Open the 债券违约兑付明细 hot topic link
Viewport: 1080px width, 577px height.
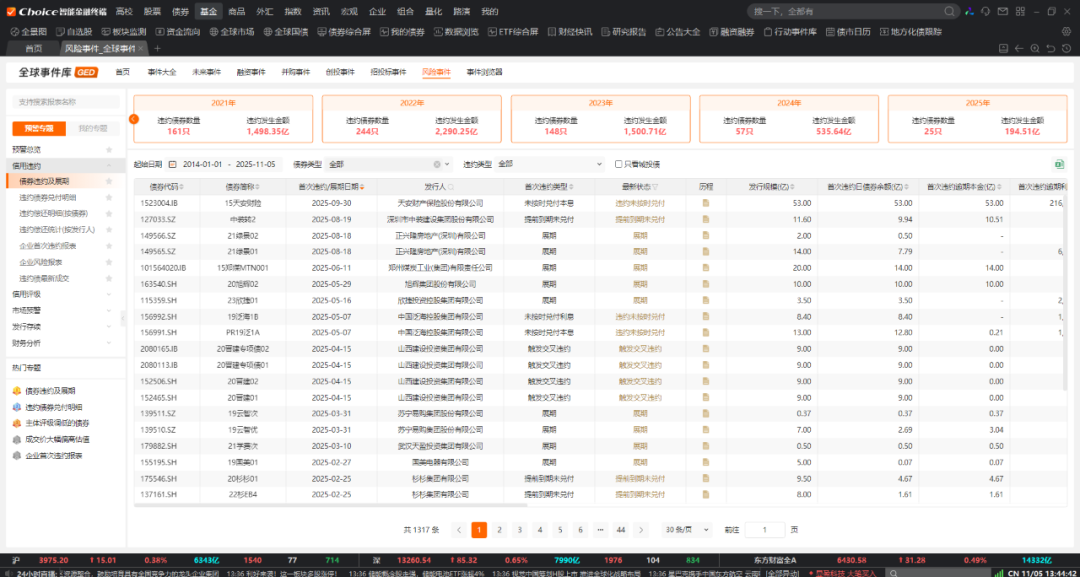tap(53, 407)
